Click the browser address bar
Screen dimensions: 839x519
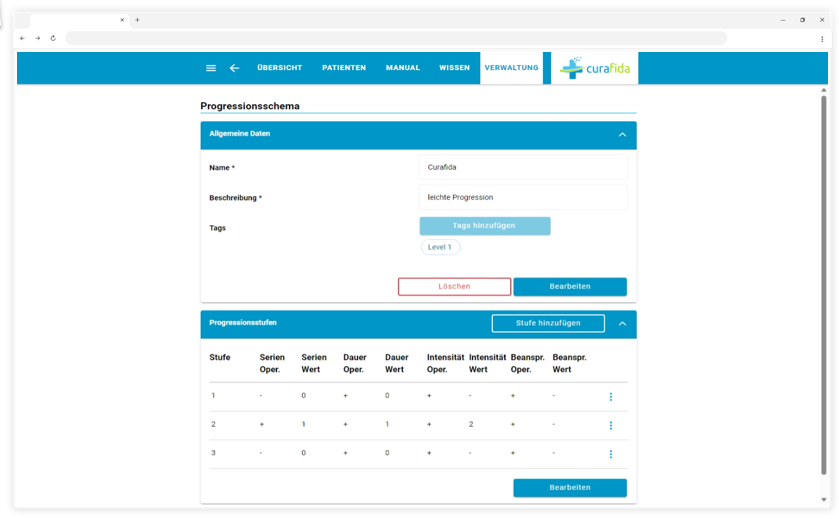(396, 38)
